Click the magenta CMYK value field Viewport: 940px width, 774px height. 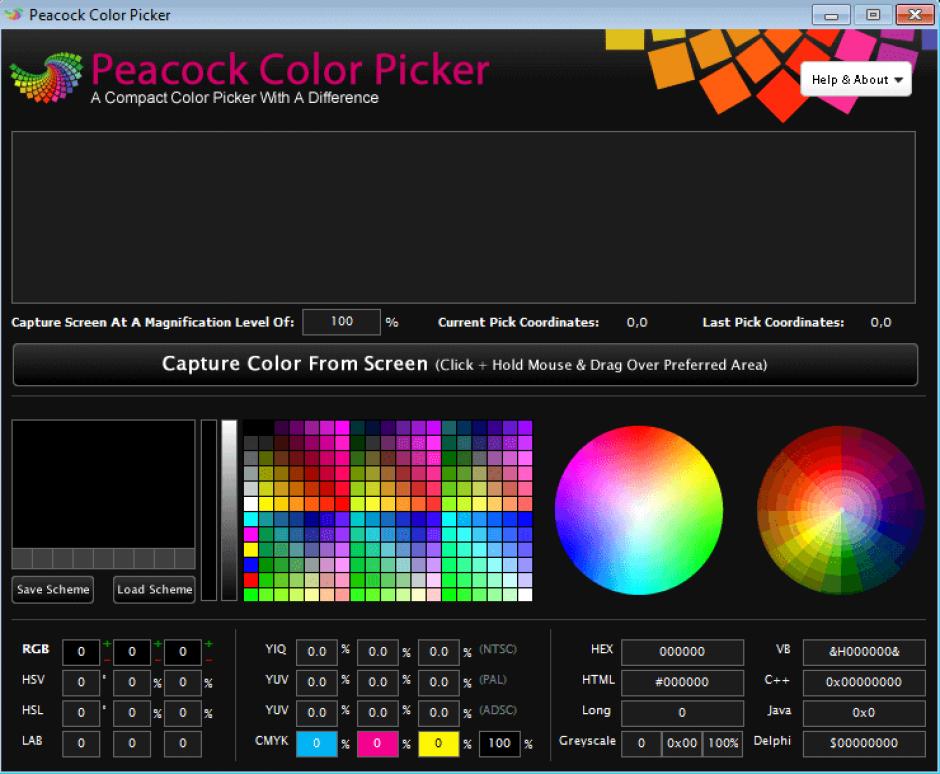coord(378,744)
